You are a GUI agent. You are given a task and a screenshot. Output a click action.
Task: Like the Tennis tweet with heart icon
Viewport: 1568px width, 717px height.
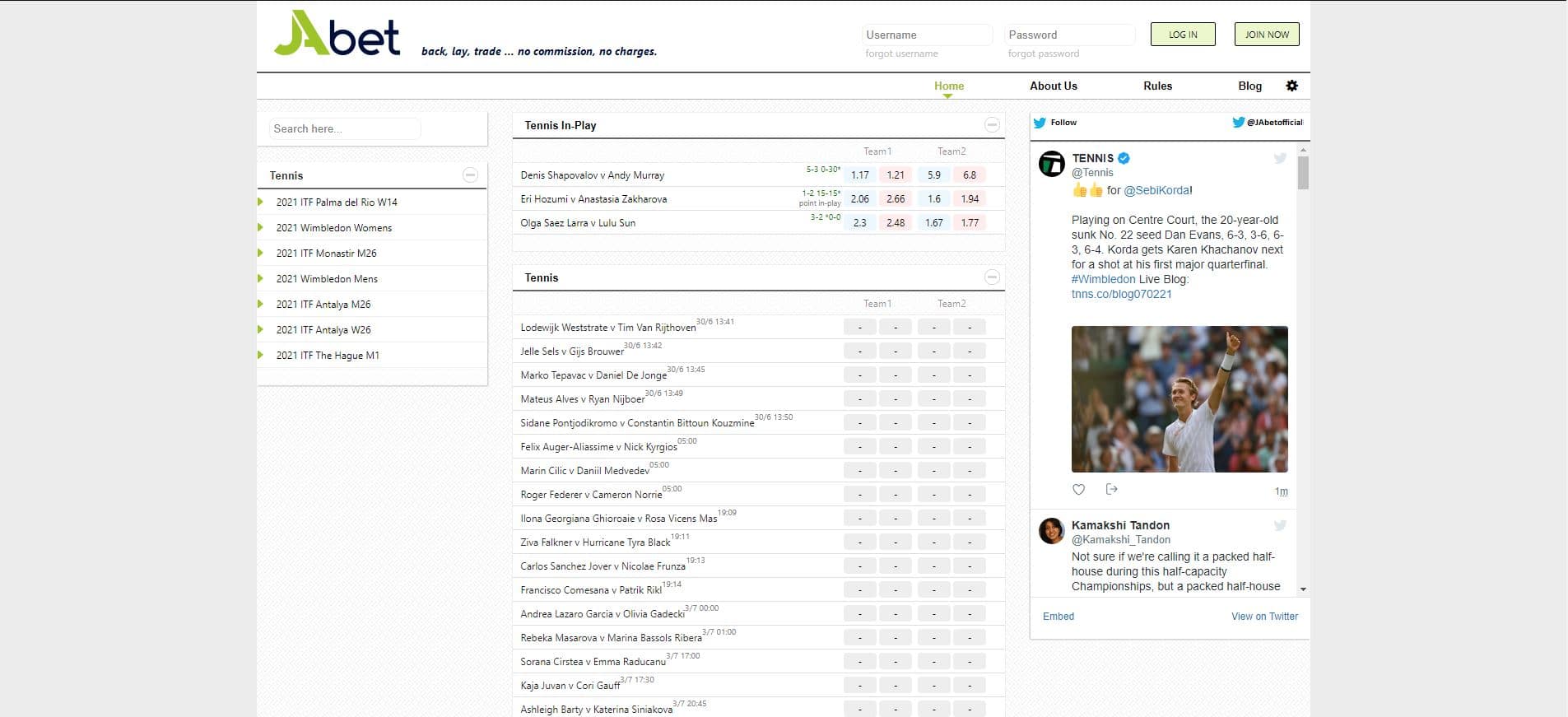(1078, 490)
